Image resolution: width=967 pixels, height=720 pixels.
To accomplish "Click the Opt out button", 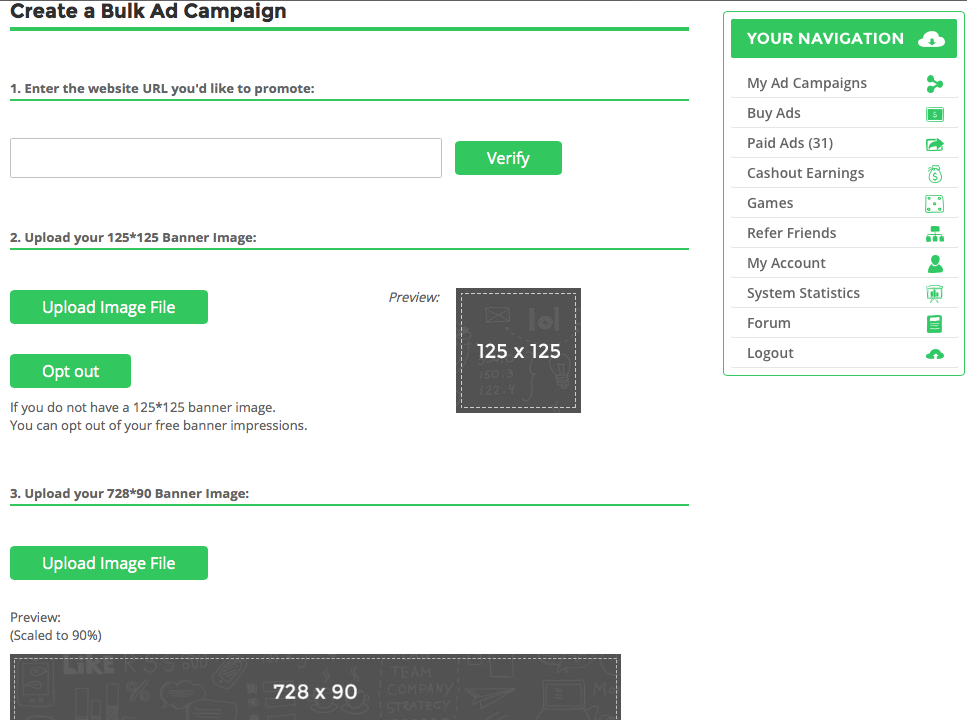I will [70, 371].
